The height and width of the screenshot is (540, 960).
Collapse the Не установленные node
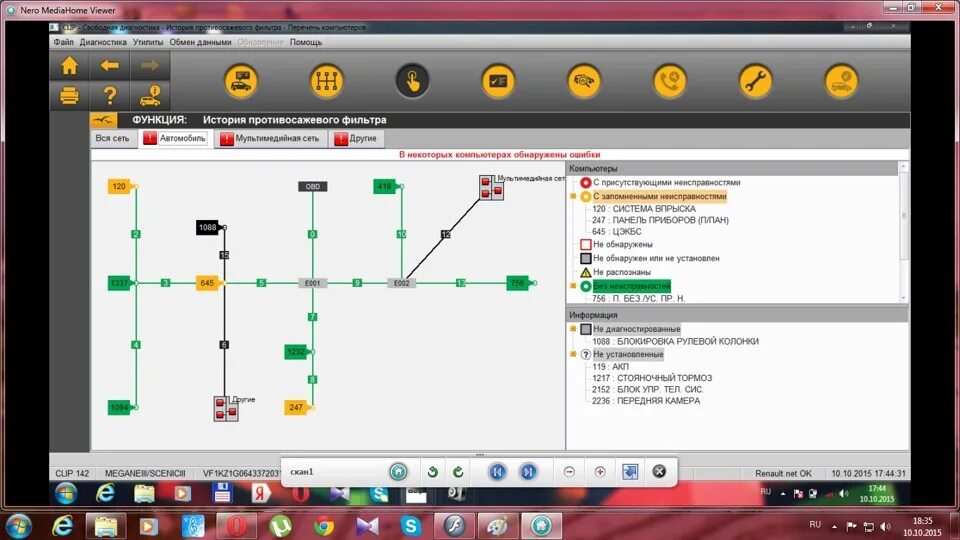(x=573, y=354)
